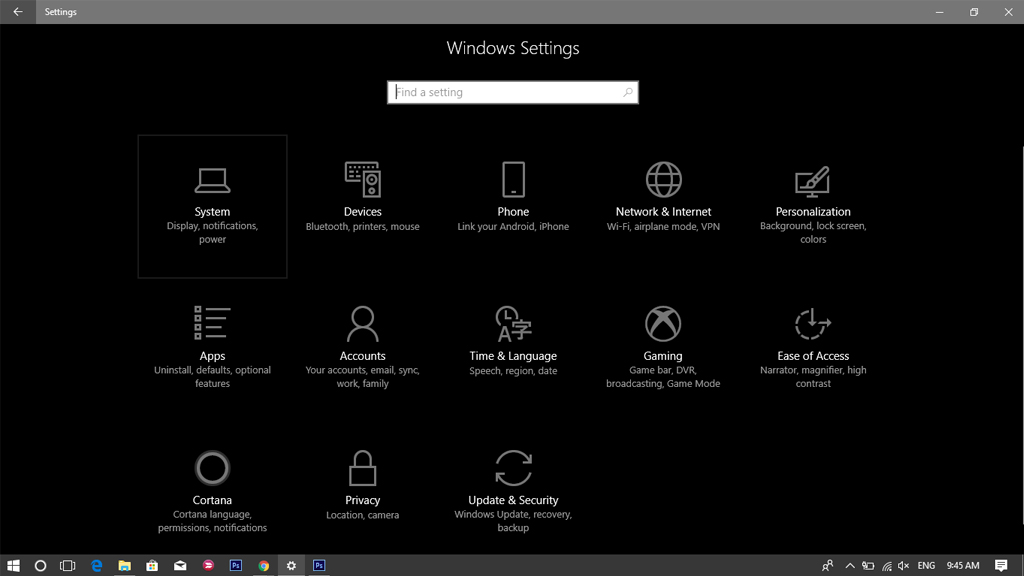Open the Gaming Xbox icon
The image size is (1024, 576).
663,323
